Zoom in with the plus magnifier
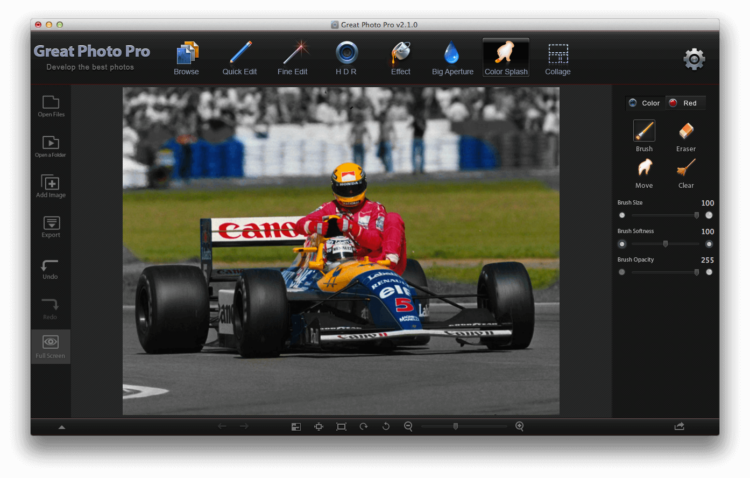This screenshot has height=478, width=750. (519, 426)
